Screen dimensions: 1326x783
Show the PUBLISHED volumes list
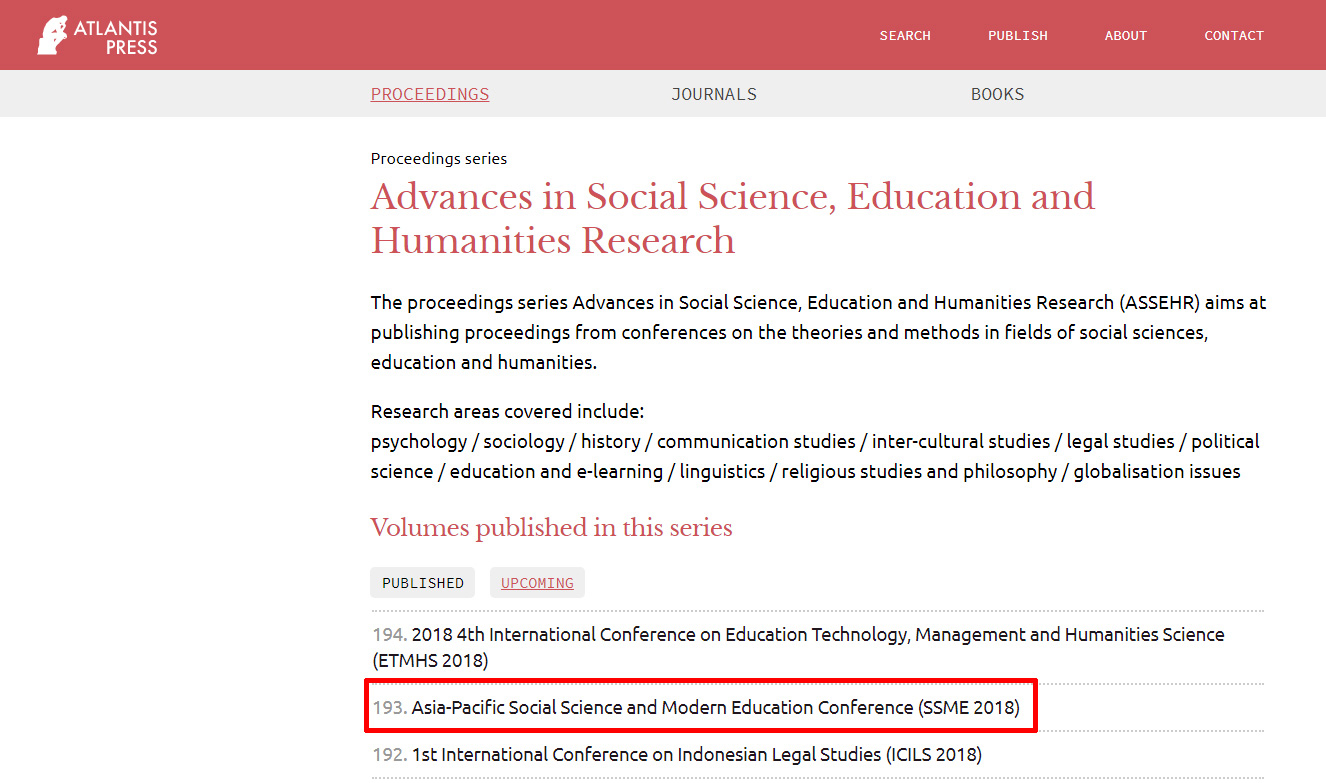click(x=422, y=583)
